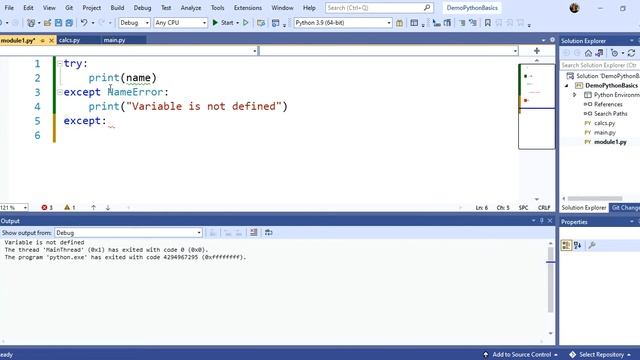Click the New Project icon
Image resolution: width=640 pixels, height=360 pixels.
(31, 23)
